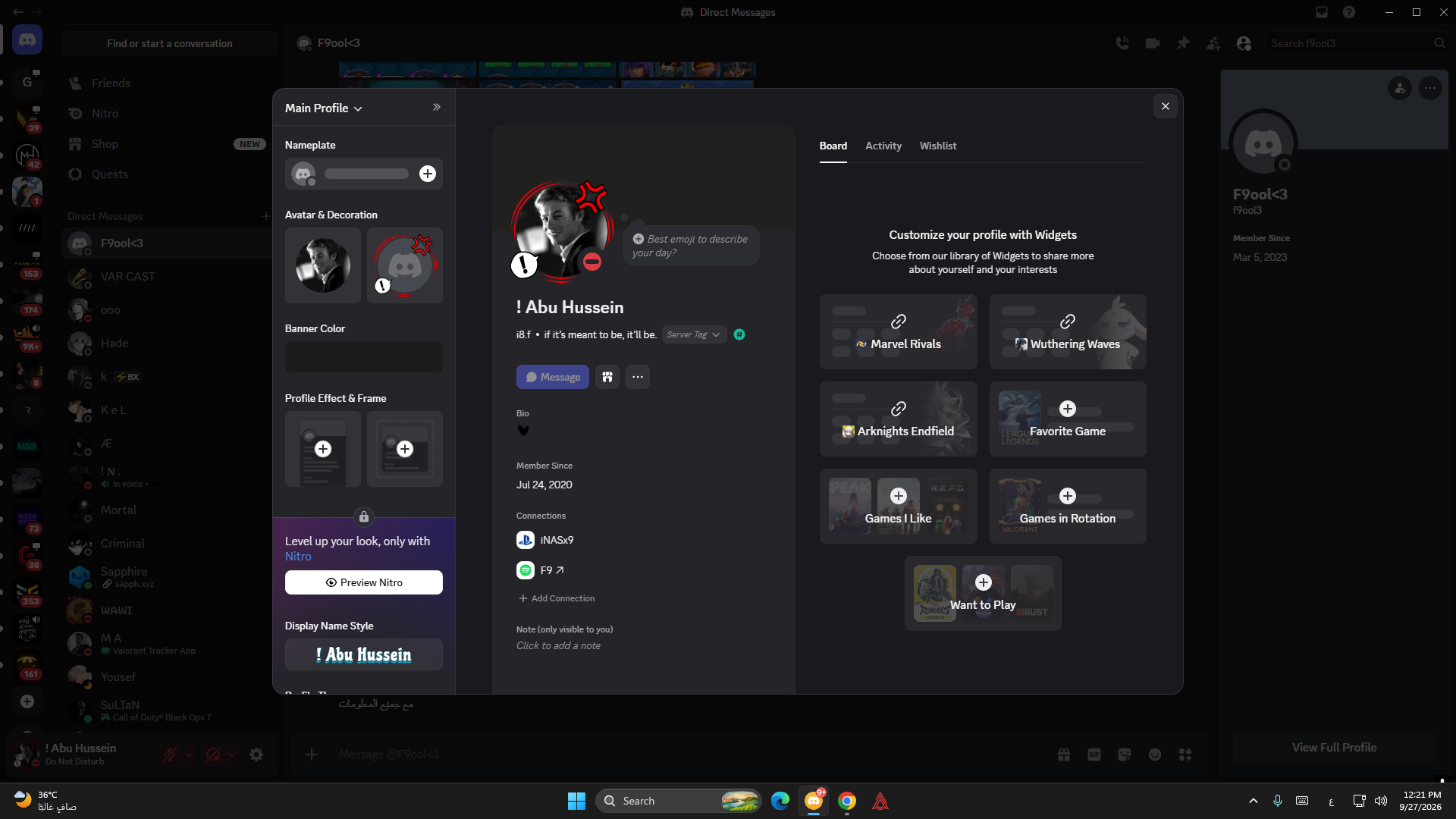Start a voice call with F9ool<3
The height and width of the screenshot is (819, 1456).
1122,43
